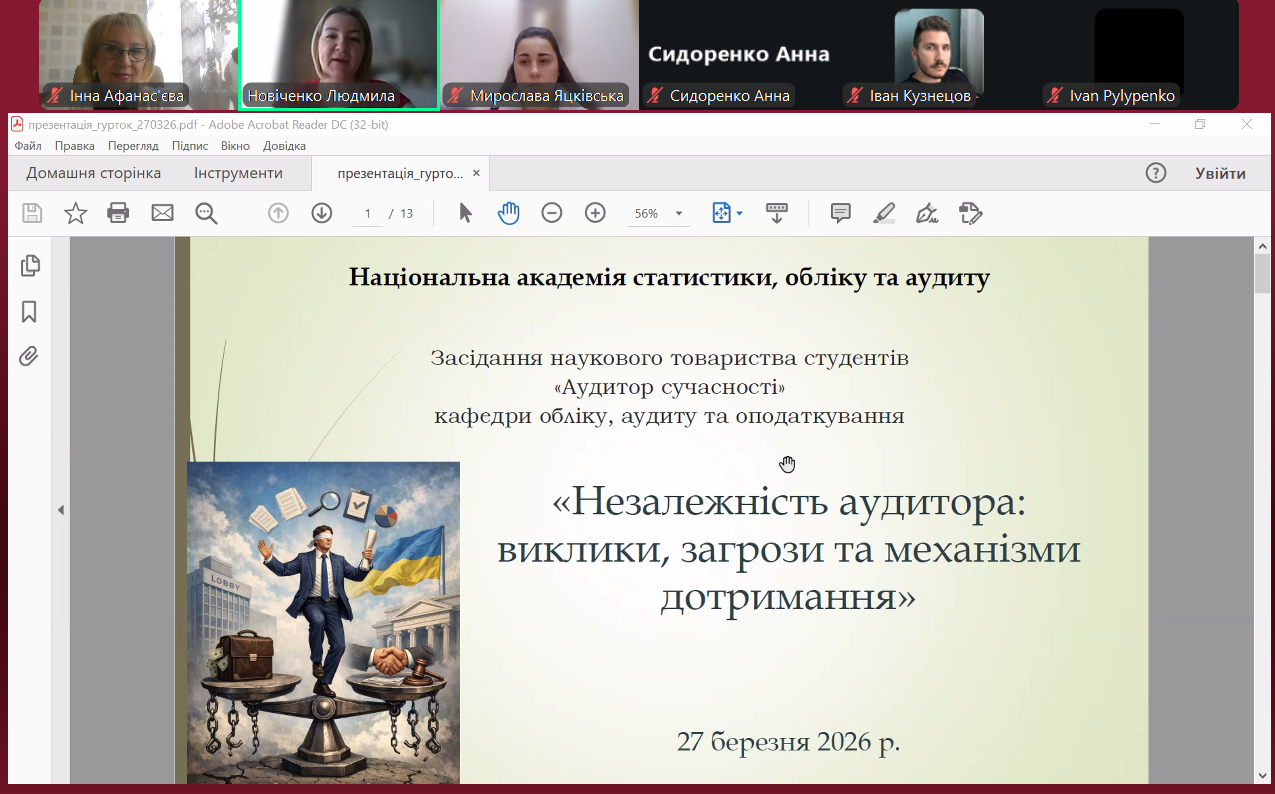Click the page number input field
This screenshot has height=794, width=1275.
tap(368, 214)
